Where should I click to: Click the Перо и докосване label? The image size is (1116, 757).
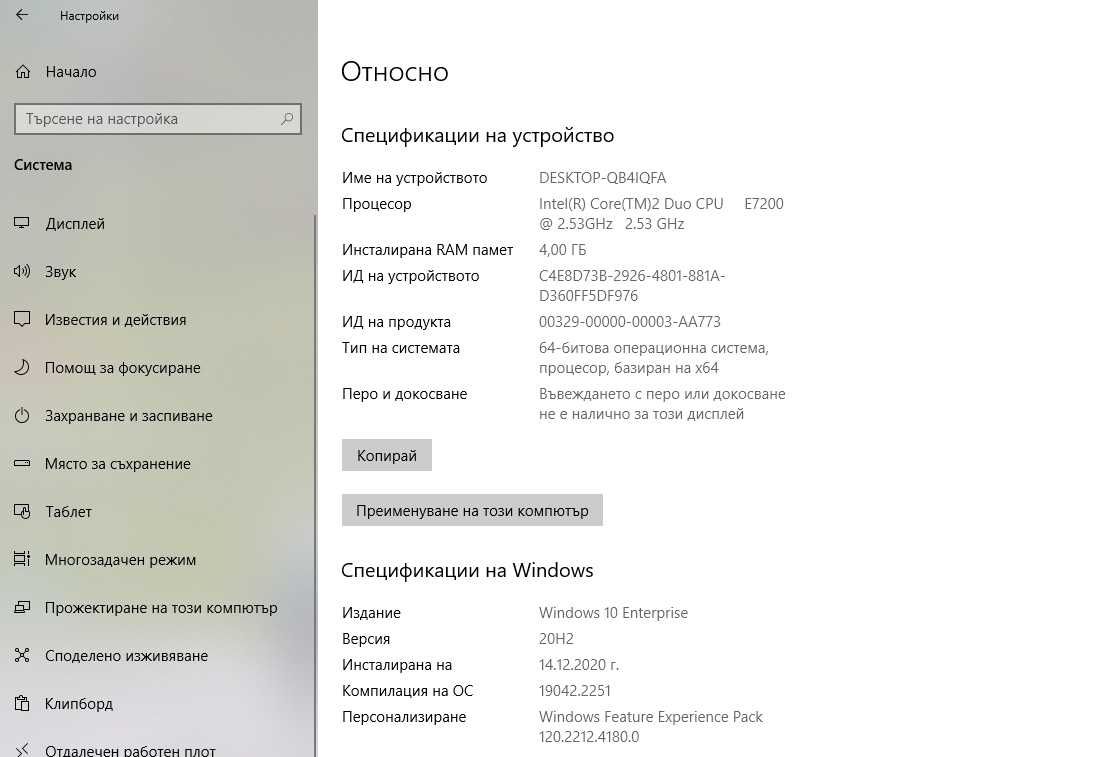click(404, 393)
